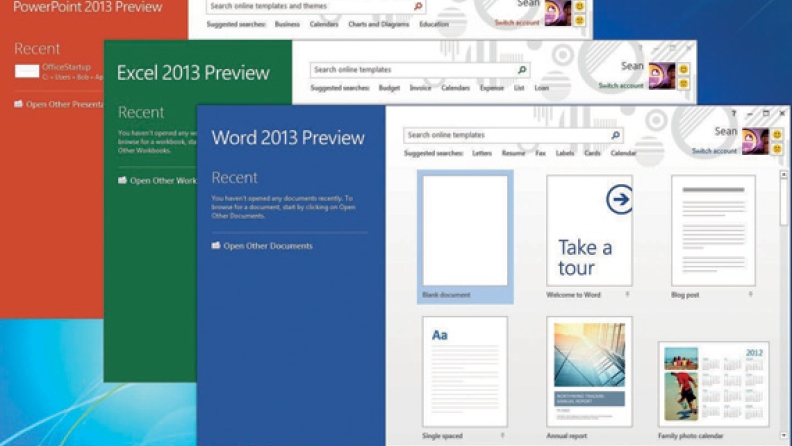Screen dimensions: 792x446
Task: Select Business suggested search in PowerPoint
Action: coord(287,24)
